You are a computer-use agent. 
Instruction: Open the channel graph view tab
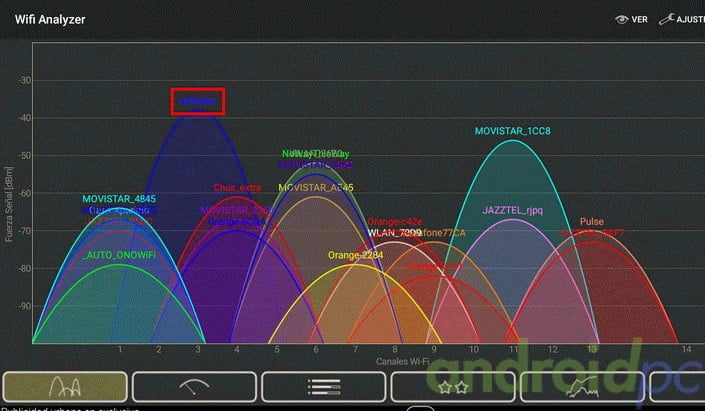coord(65,385)
